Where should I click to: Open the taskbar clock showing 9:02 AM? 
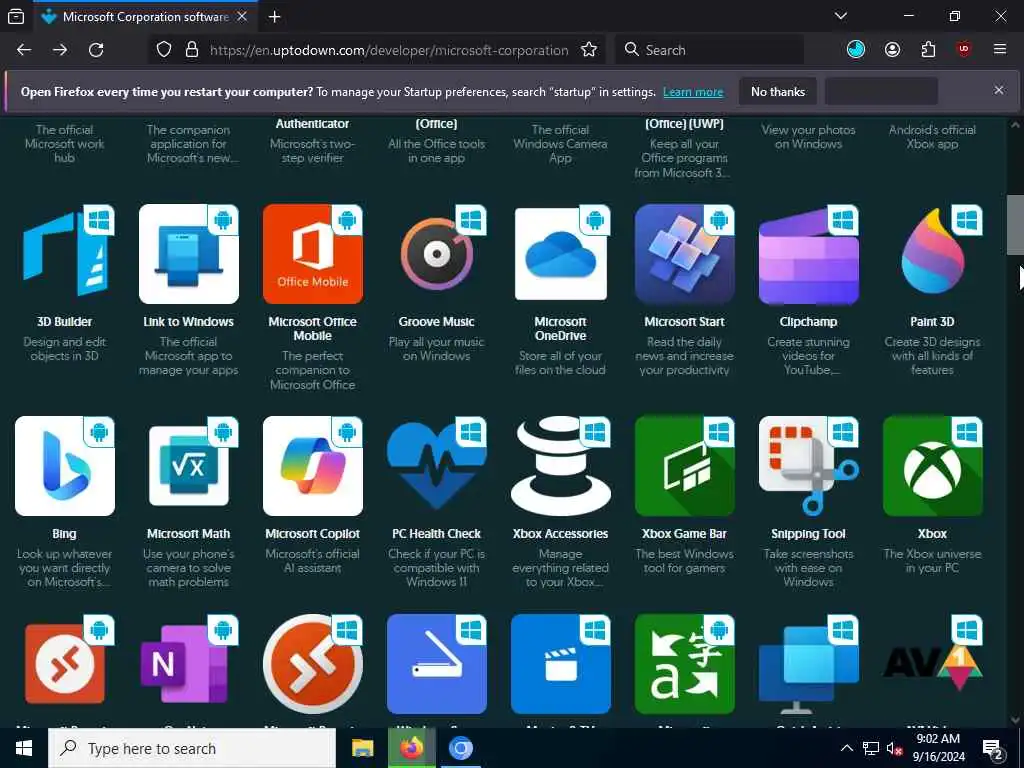(x=938, y=748)
